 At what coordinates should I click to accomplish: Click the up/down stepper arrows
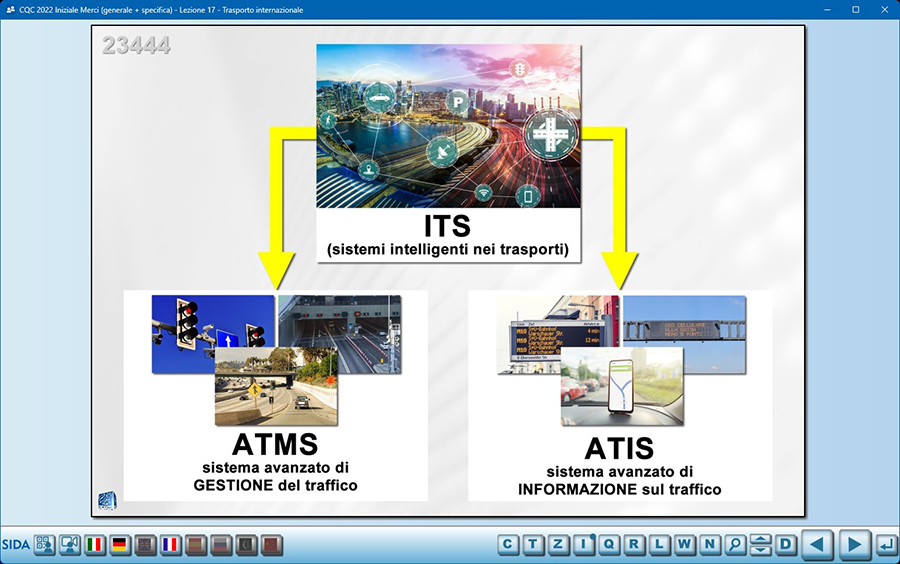coord(761,544)
